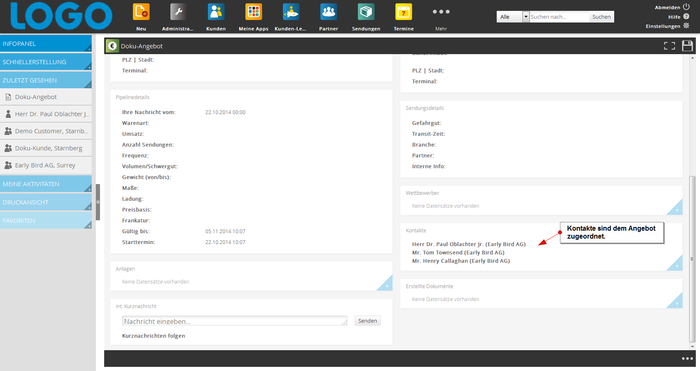
Task: Click the Senden button
Action: (367, 321)
